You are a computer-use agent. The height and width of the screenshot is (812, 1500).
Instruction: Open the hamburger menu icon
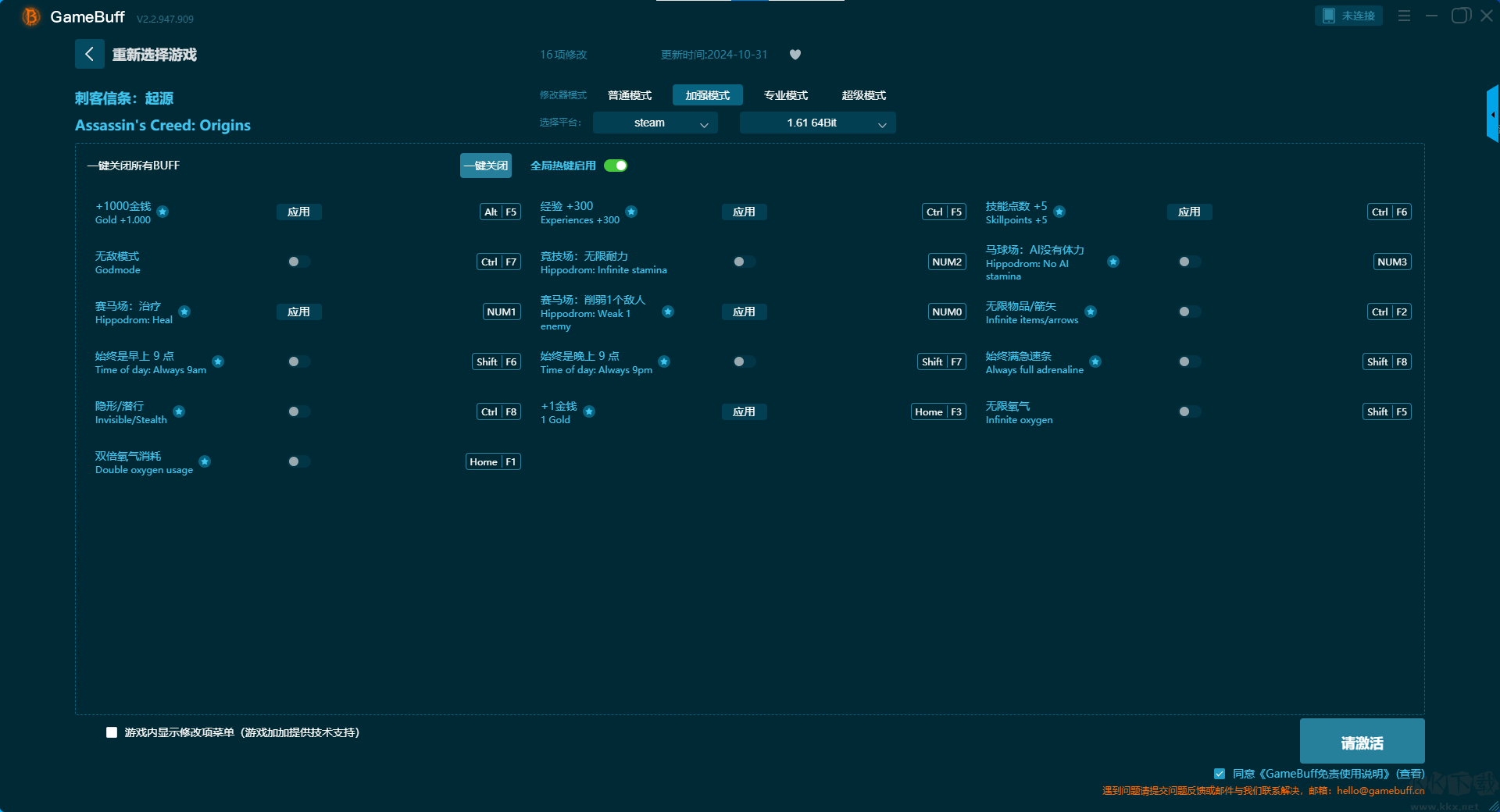coord(1404,16)
